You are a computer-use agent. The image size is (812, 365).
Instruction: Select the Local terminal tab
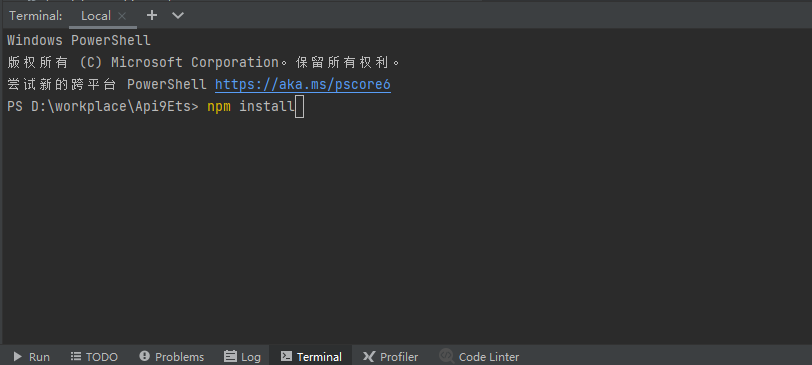[x=96, y=16]
